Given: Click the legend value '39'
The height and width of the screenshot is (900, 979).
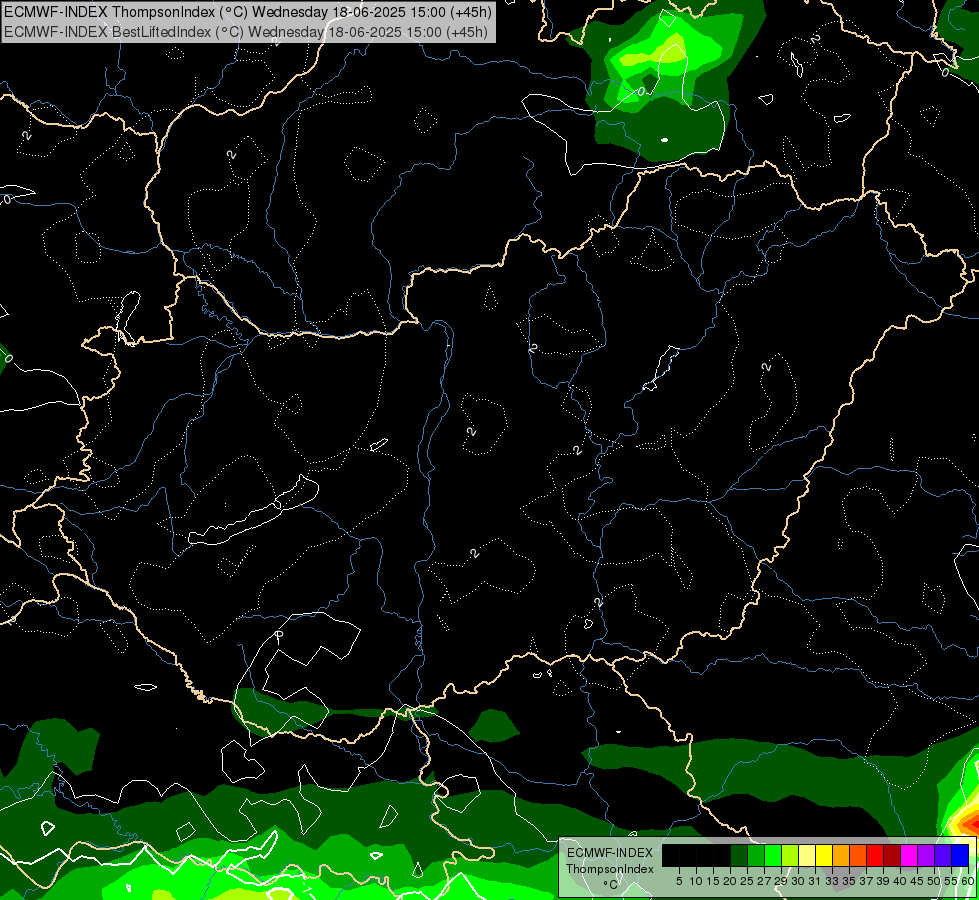Looking at the screenshot, I should pos(883,881).
